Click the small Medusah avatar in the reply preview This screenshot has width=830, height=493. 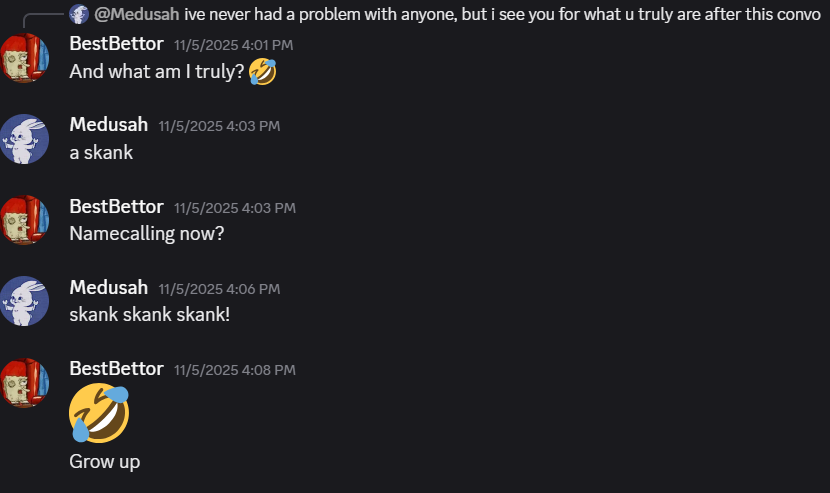79,14
